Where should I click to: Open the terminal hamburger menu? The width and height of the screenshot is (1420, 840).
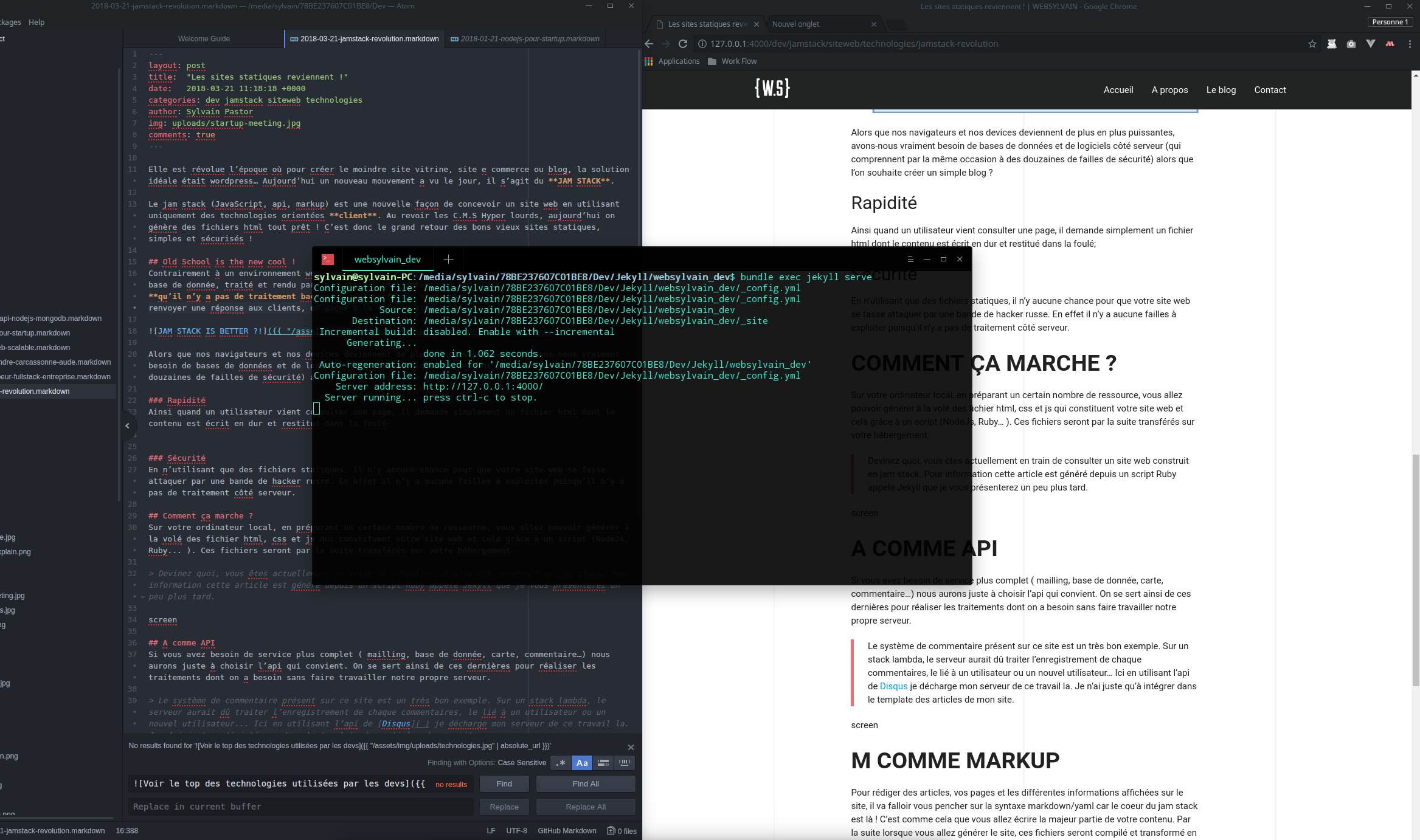click(x=910, y=259)
